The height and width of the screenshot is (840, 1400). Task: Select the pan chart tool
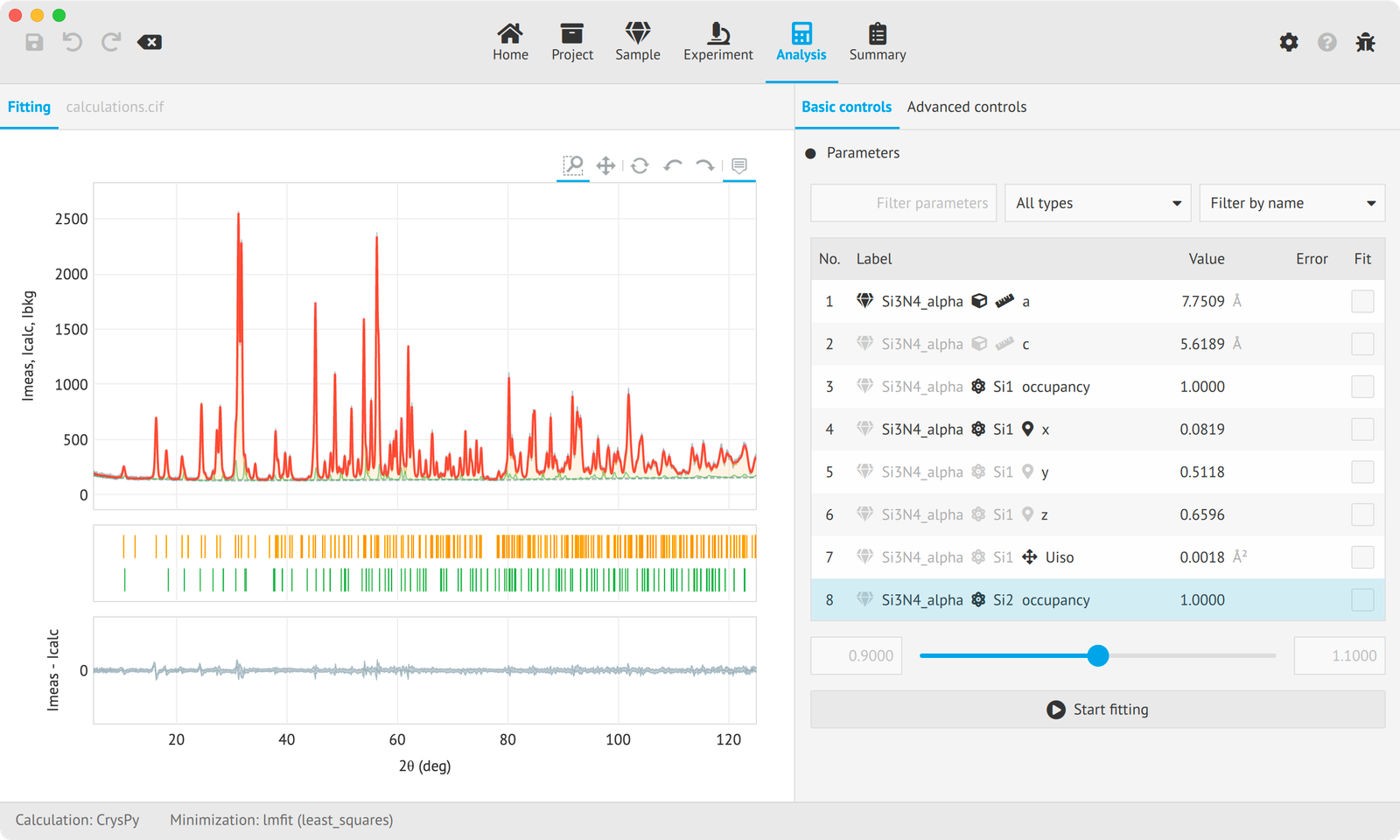pos(605,165)
